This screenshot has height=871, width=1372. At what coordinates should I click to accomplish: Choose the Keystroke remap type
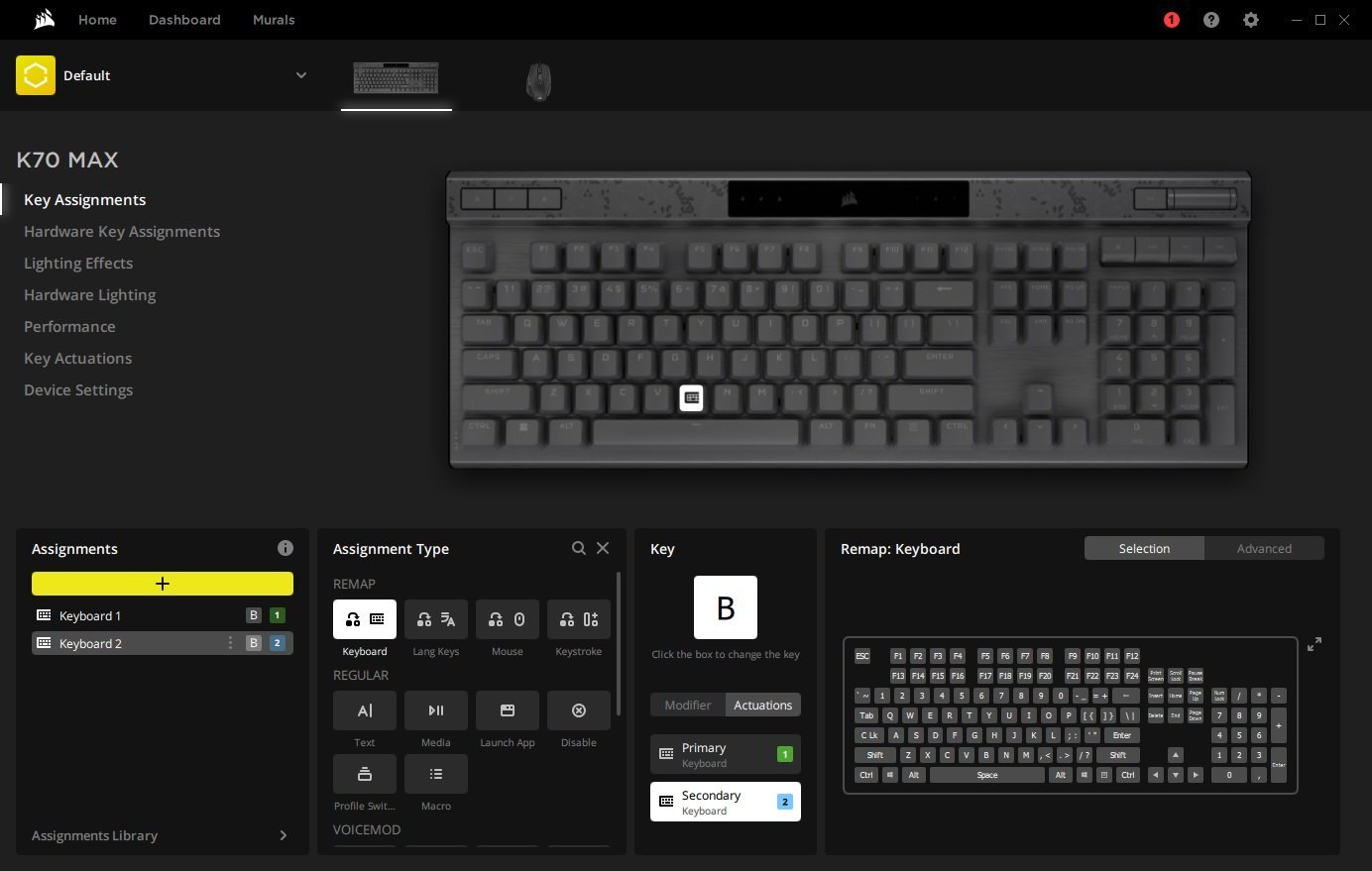click(579, 619)
